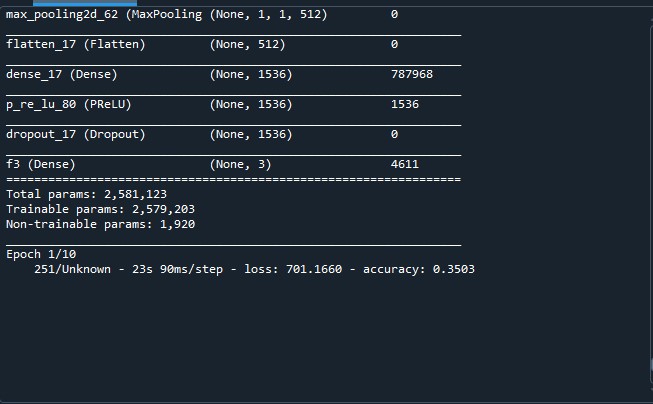
Task: Click the (None, 3) output shape
Action: (x=240, y=164)
